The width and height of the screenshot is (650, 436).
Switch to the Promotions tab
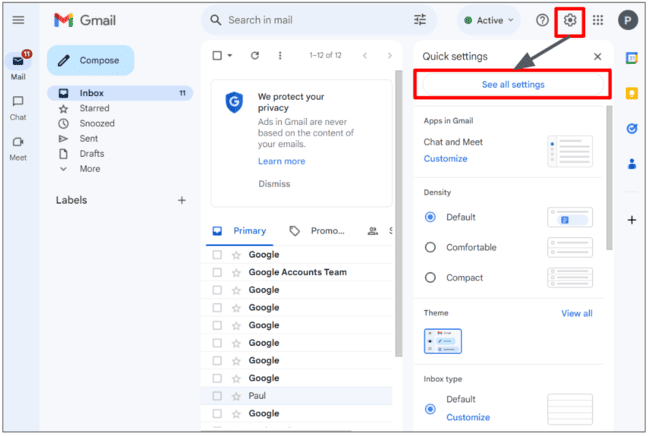pyautogui.click(x=318, y=231)
